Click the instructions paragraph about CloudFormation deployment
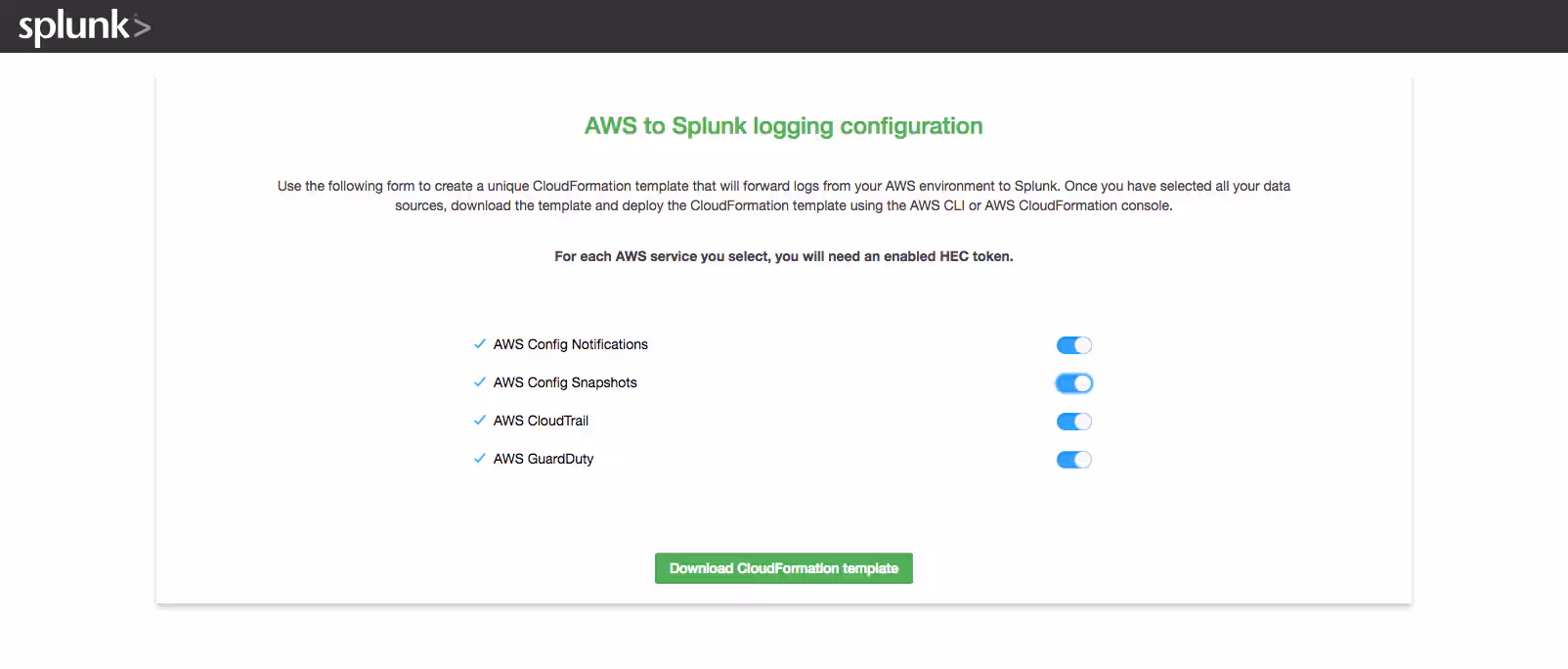This screenshot has width=1568, height=669. (783, 196)
